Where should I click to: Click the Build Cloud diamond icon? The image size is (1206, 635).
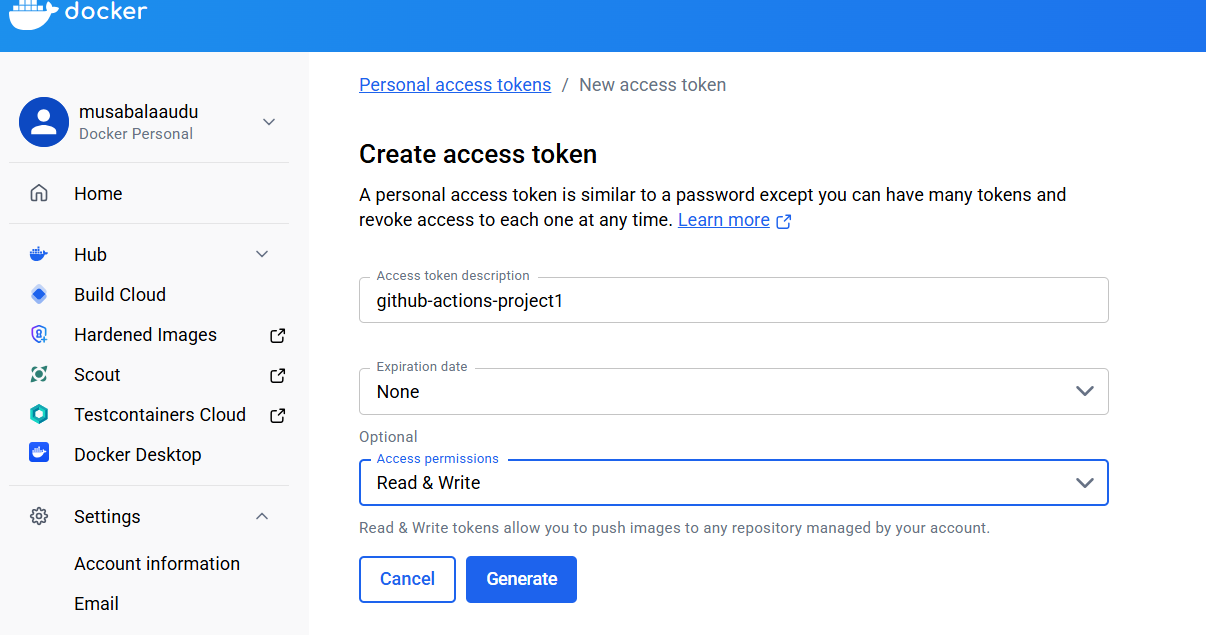[x=39, y=294]
